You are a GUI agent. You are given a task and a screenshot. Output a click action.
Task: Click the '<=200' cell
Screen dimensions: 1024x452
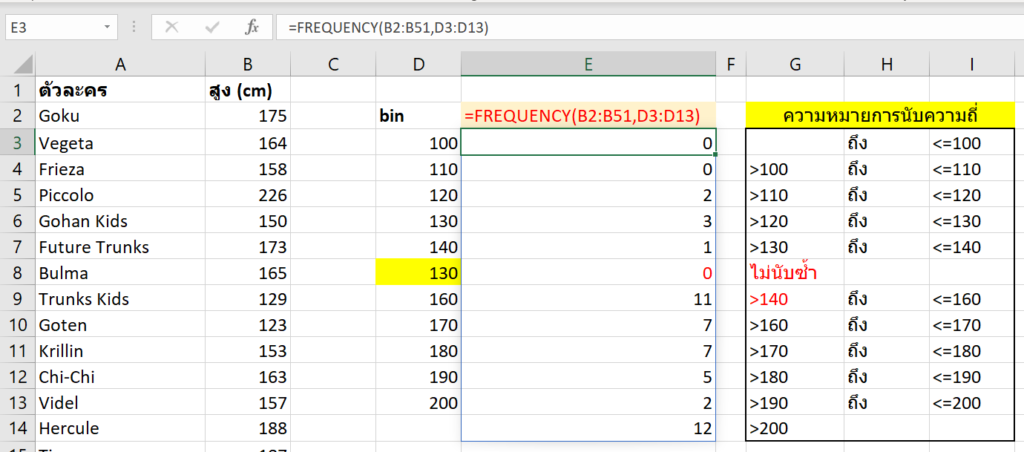point(972,402)
